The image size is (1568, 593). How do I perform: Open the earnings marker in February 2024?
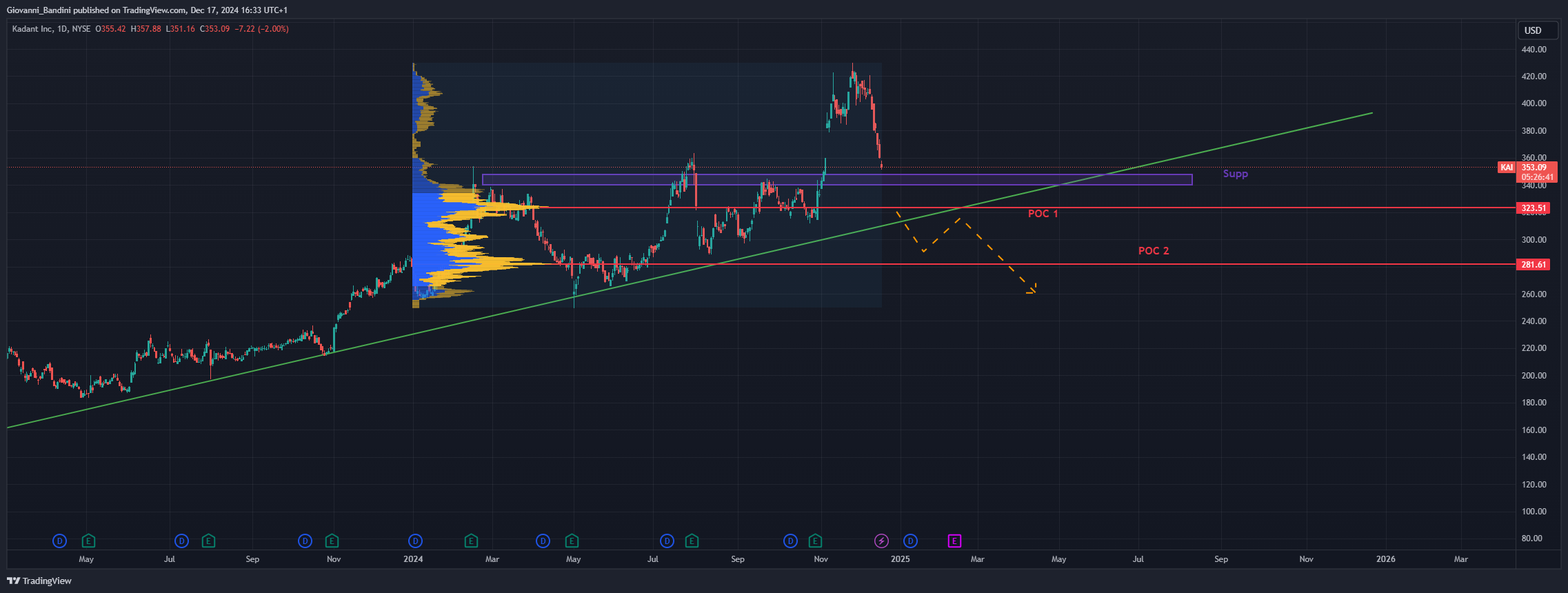click(x=471, y=541)
